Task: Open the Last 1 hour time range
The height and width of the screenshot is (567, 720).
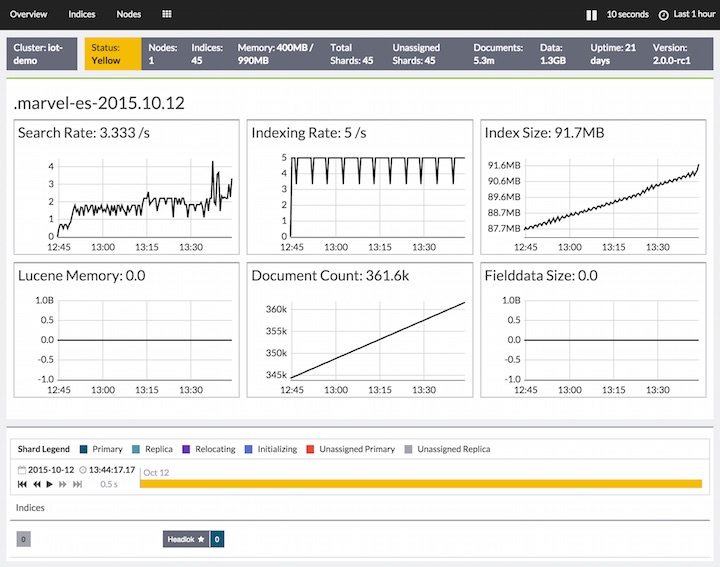Action: tap(695, 15)
